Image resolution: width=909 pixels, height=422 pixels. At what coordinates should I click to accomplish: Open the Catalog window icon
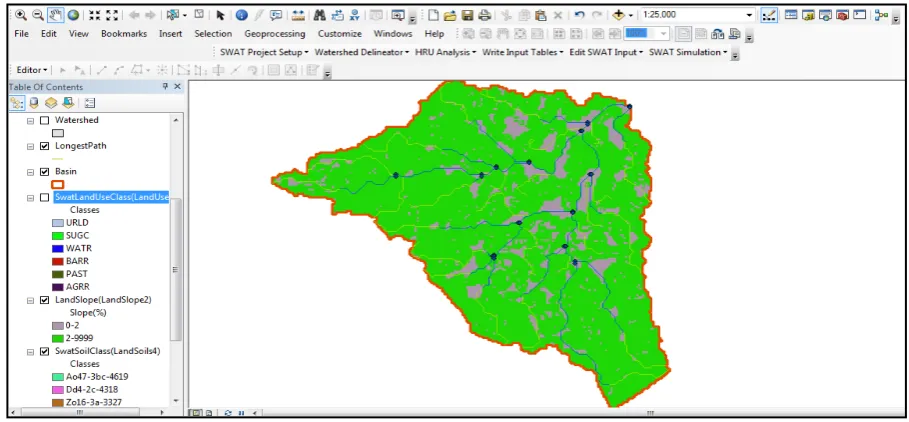click(808, 15)
